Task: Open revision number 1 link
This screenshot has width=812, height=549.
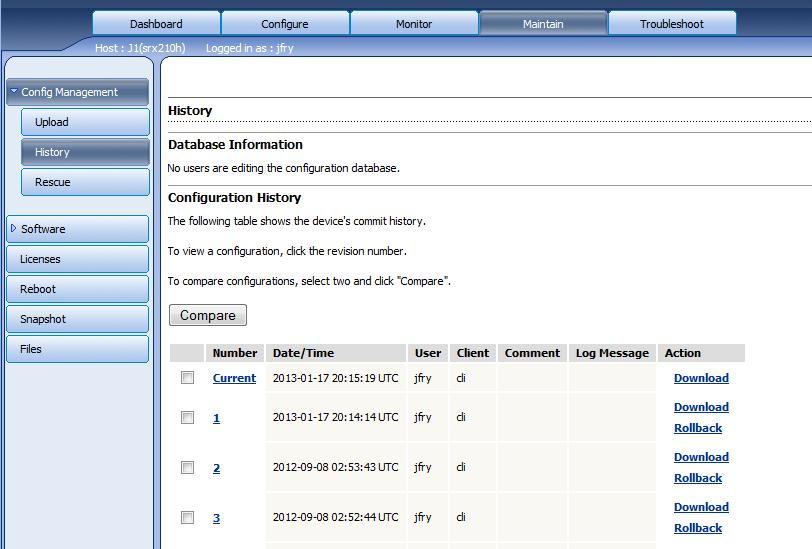Action: pyautogui.click(x=216, y=418)
